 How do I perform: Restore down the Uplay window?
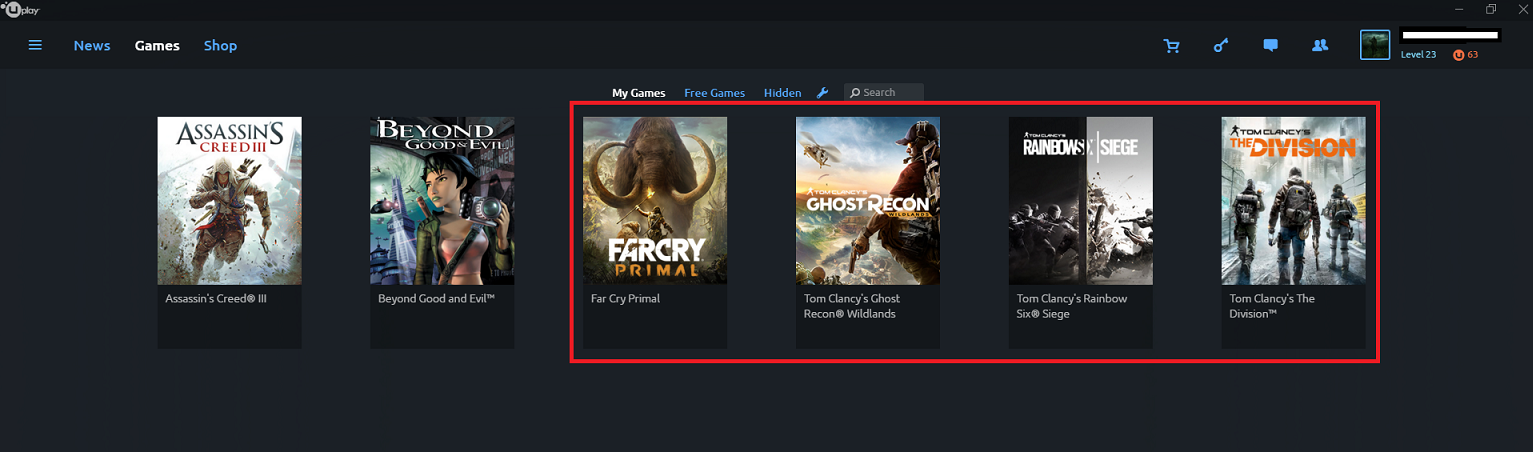(x=1490, y=8)
